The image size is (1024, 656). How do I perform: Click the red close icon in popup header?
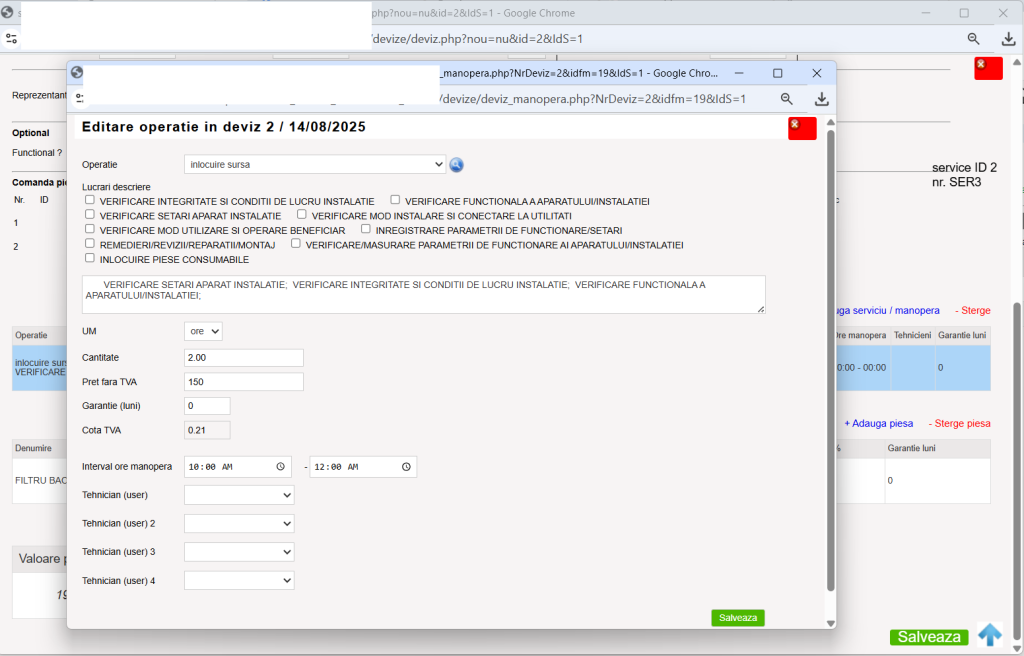(x=802, y=128)
